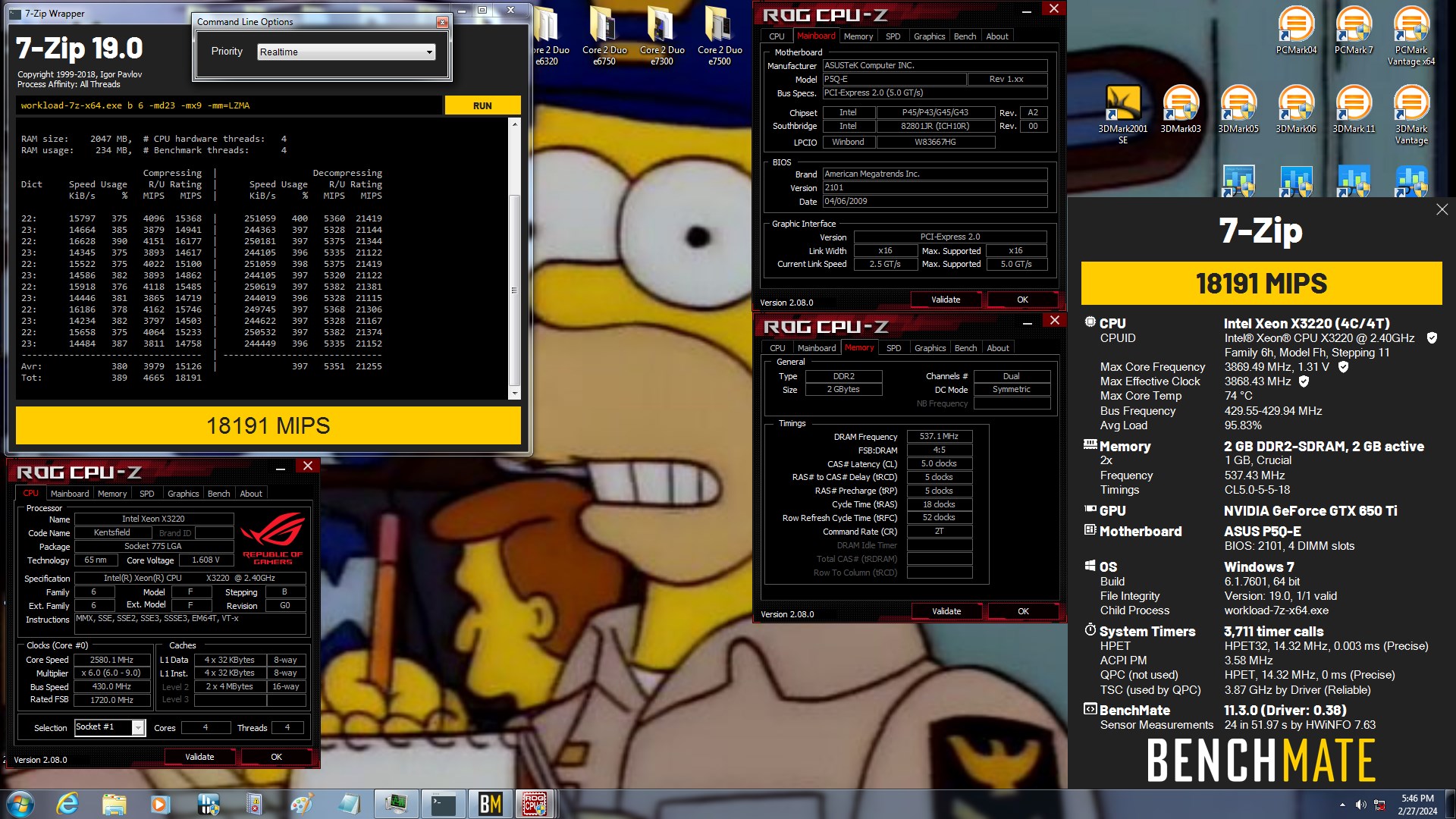Click the network icon in system tray
Screen dimensions: 1456x819
click(x=1380, y=805)
